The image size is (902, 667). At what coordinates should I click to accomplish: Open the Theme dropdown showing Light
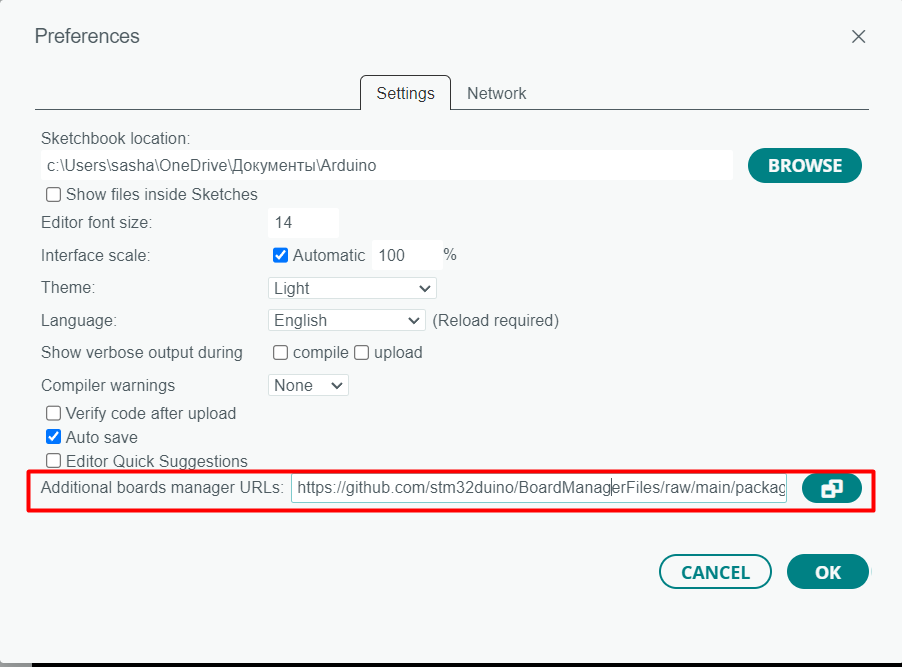pyautogui.click(x=352, y=288)
